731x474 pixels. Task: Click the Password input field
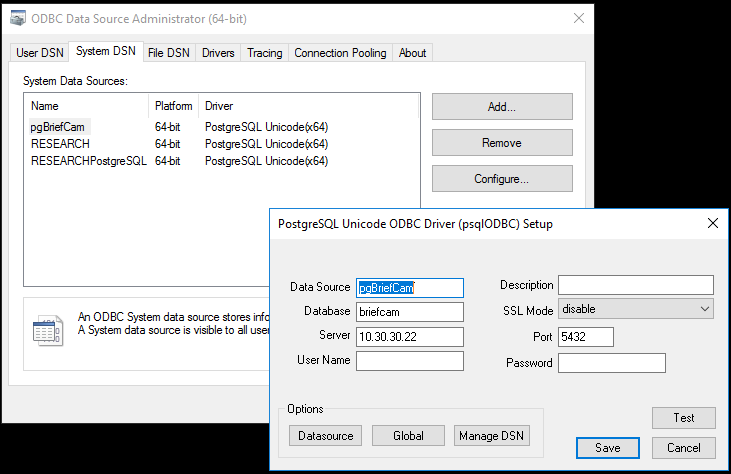click(612, 363)
